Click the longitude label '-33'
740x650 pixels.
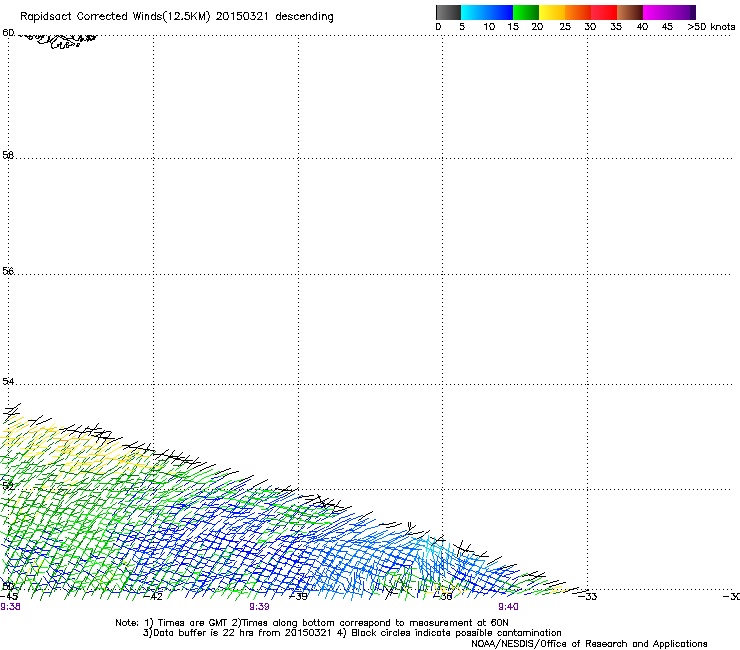pyautogui.click(x=588, y=596)
